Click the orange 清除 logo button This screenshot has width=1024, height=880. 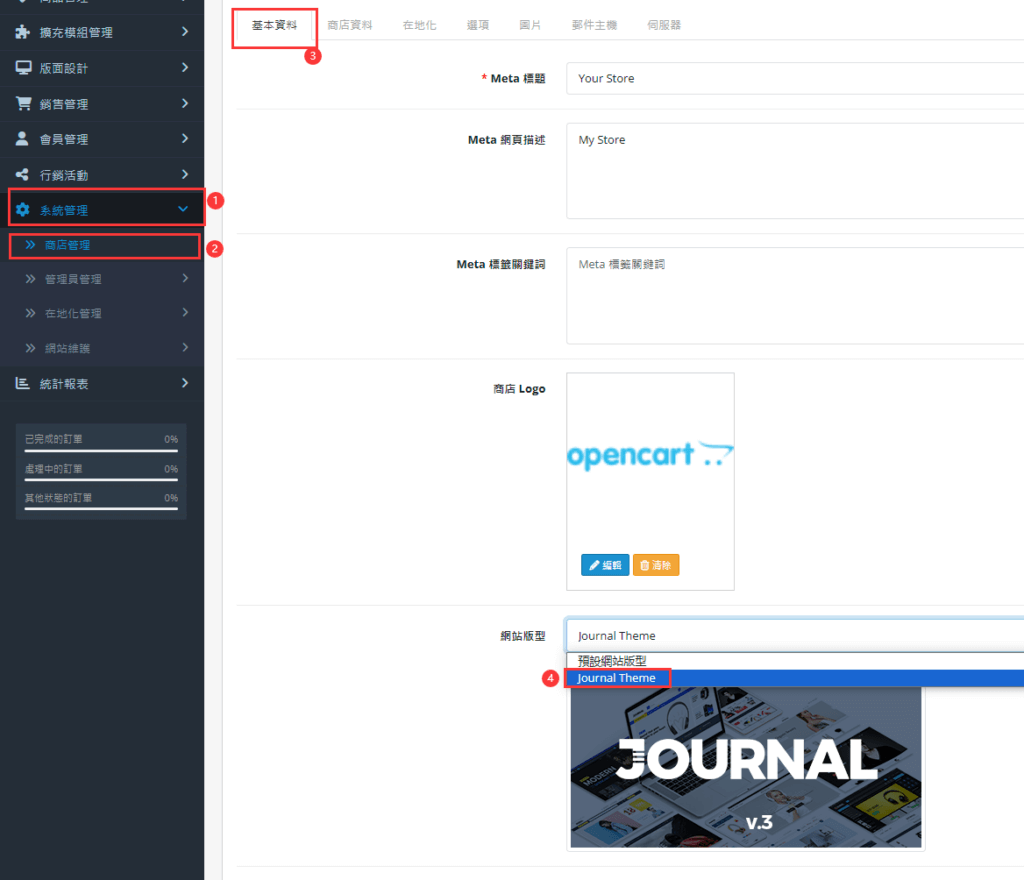[656, 565]
